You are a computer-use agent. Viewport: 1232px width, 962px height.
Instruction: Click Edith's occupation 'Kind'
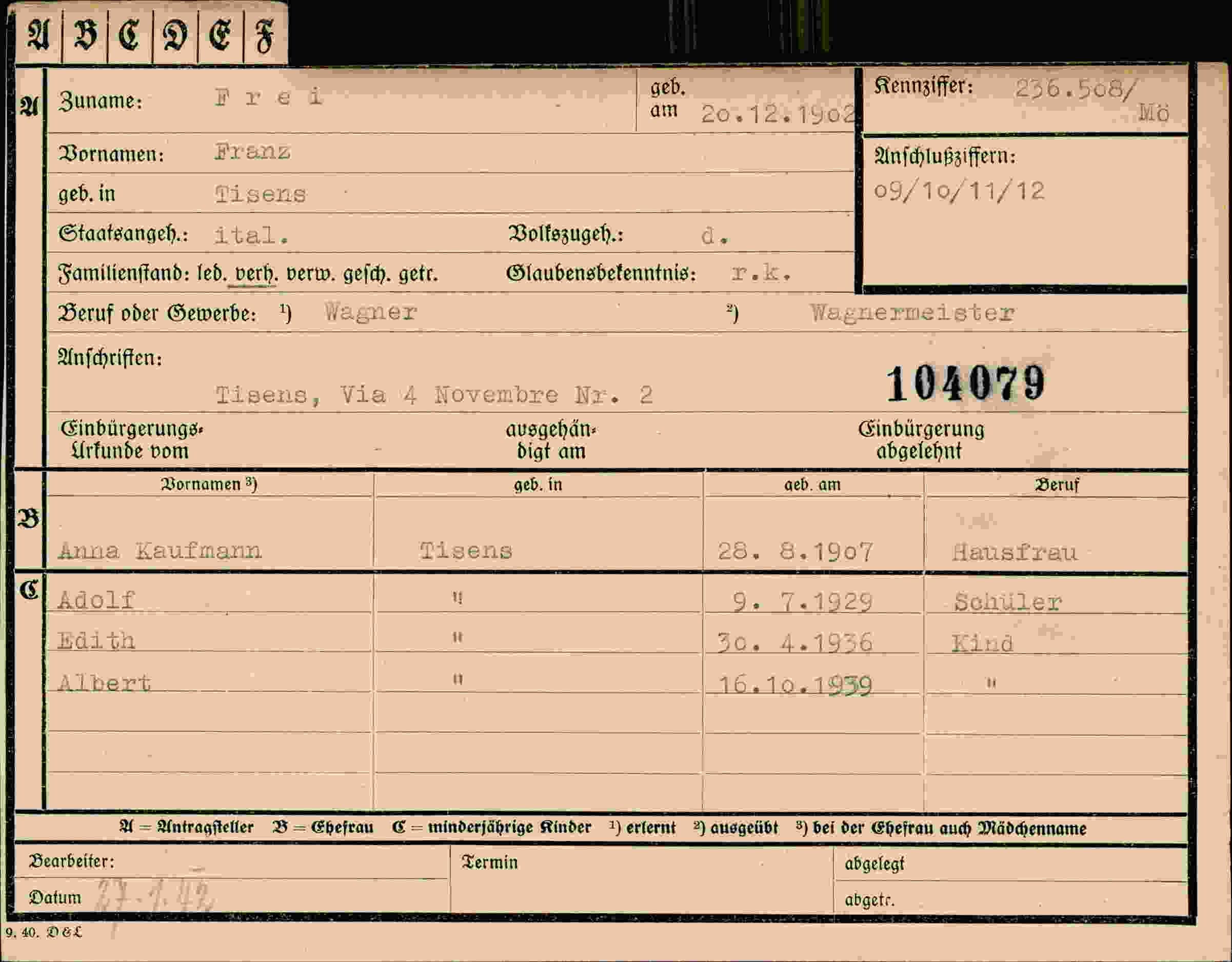click(x=982, y=644)
